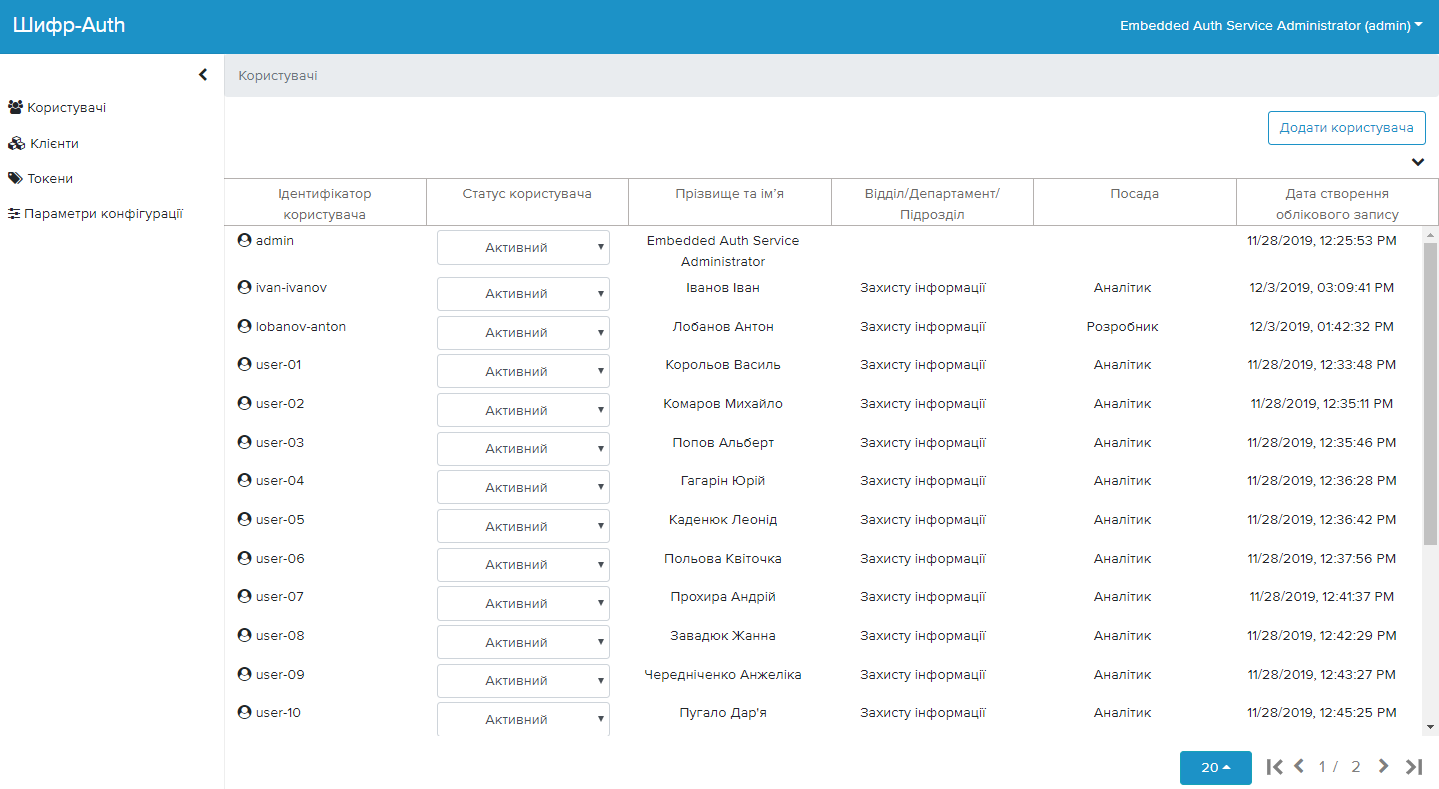Go to the next page of users
Image resolution: width=1439 pixels, height=789 pixels.
(1384, 767)
